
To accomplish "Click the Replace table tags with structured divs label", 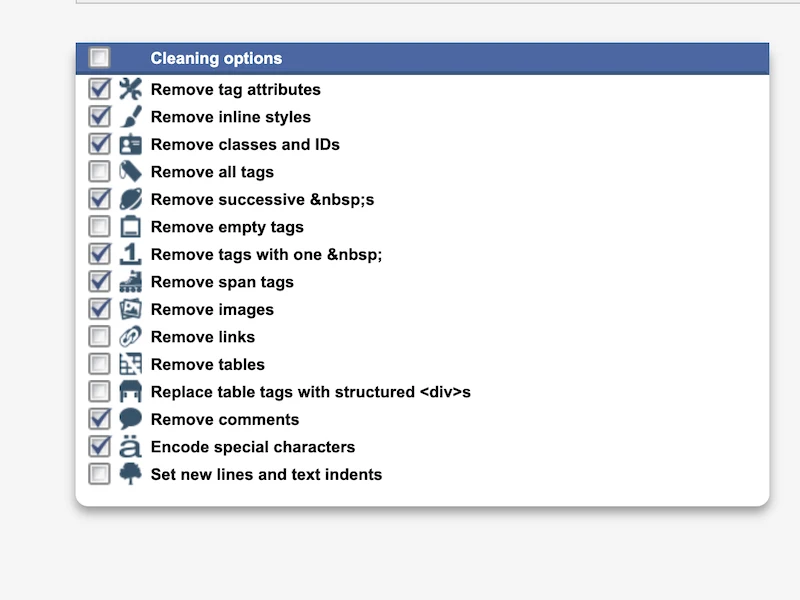I will [x=310, y=392].
